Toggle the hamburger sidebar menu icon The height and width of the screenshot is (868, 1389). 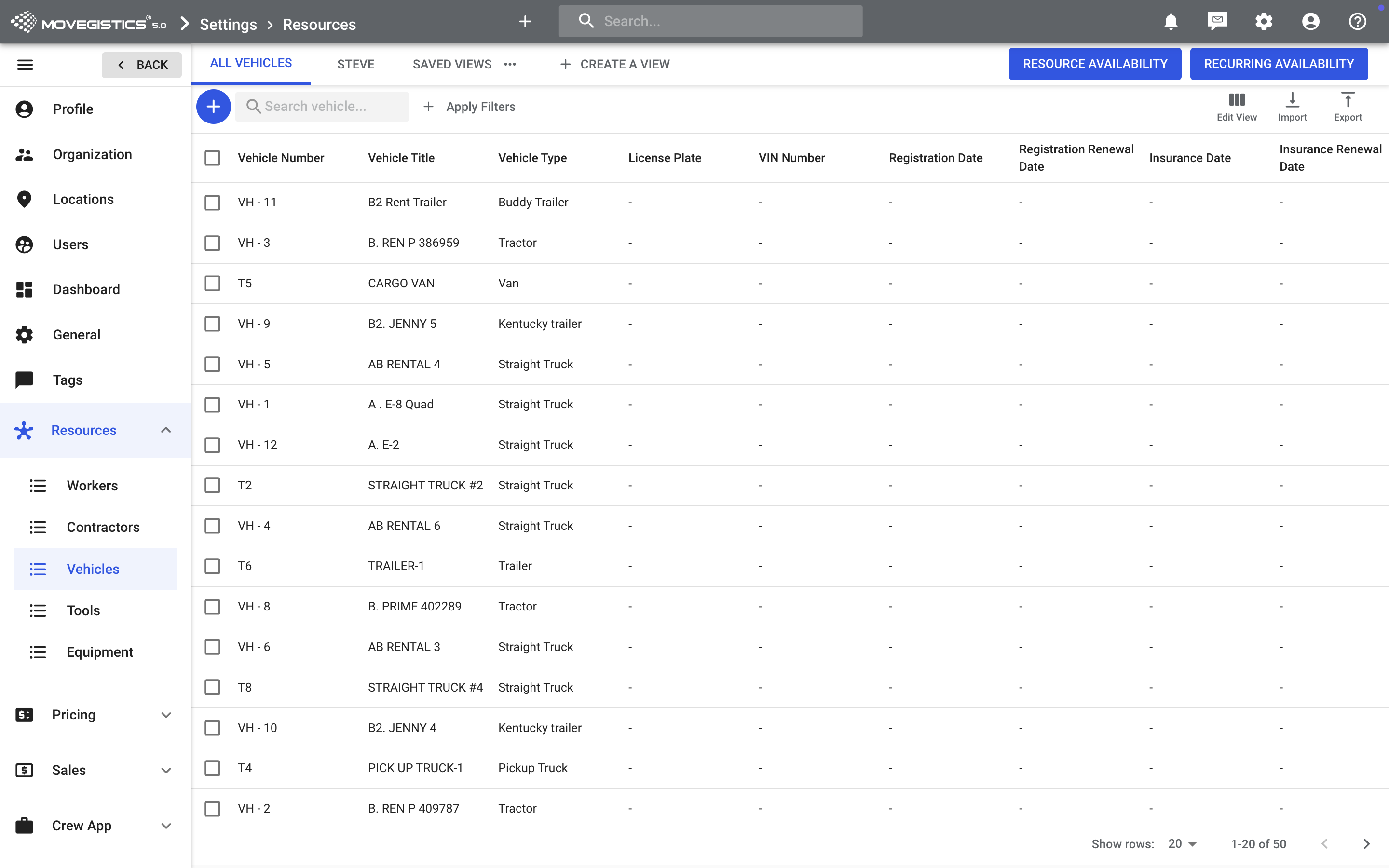click(25, 64)
